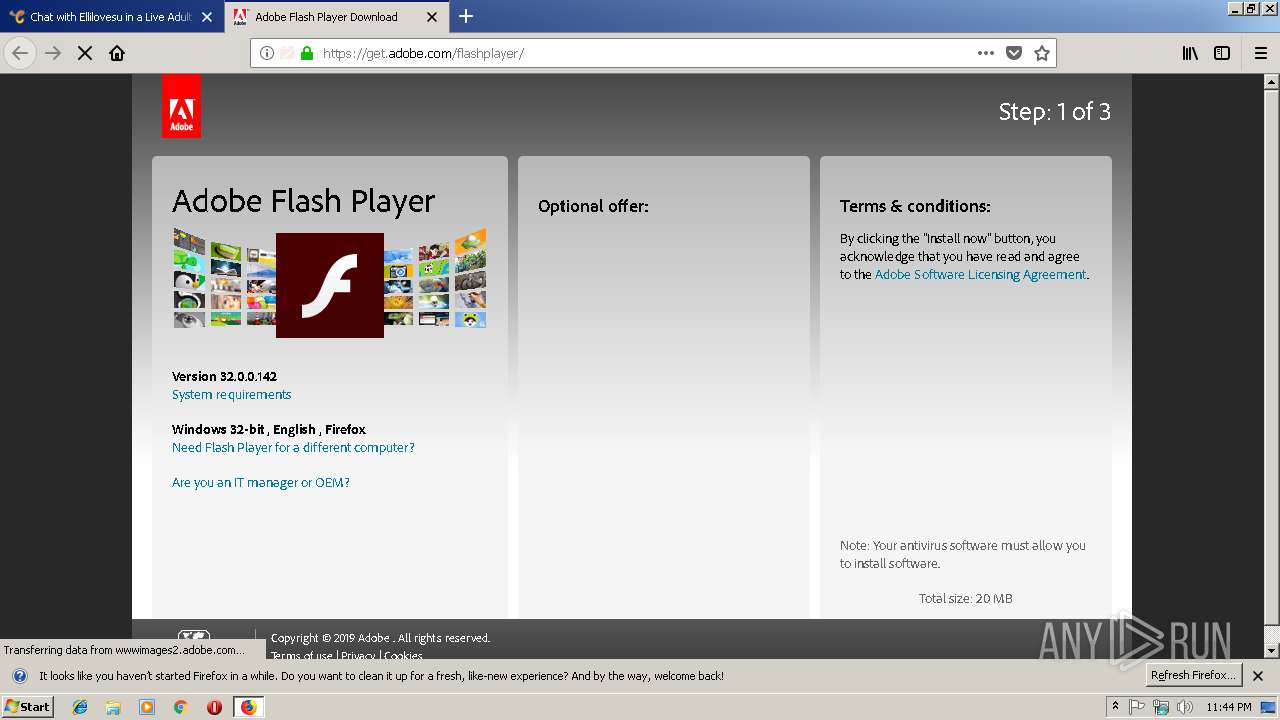Click the copyright 2019 Adobe text
The image size is (1280, 720).
pos(380,638)
